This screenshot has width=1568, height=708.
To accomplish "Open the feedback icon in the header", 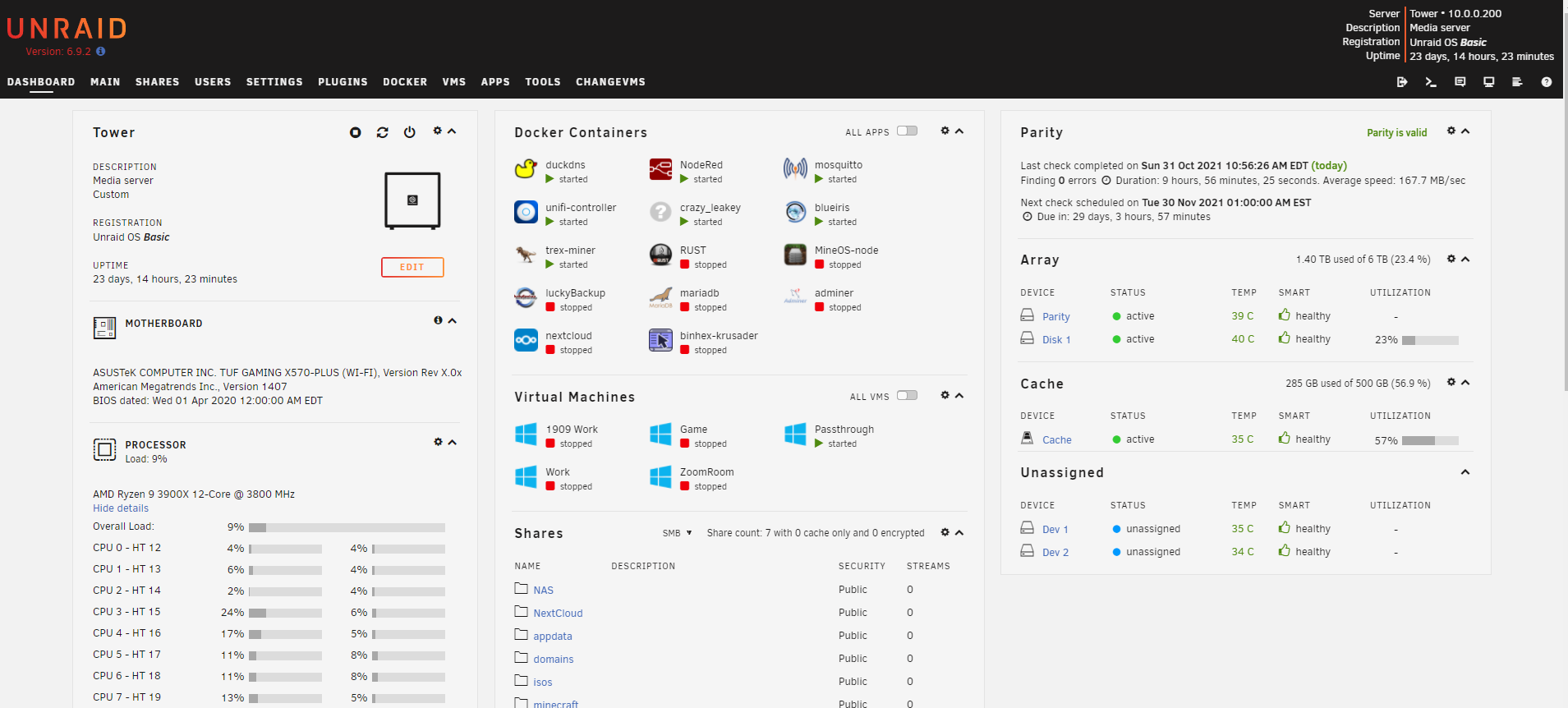I will coord(1460,82).
